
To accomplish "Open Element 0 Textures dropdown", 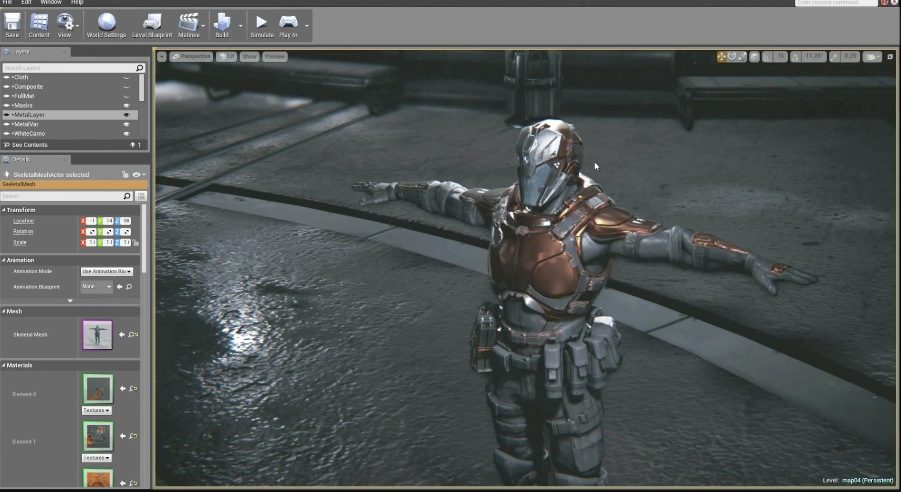I will [97, 410].
